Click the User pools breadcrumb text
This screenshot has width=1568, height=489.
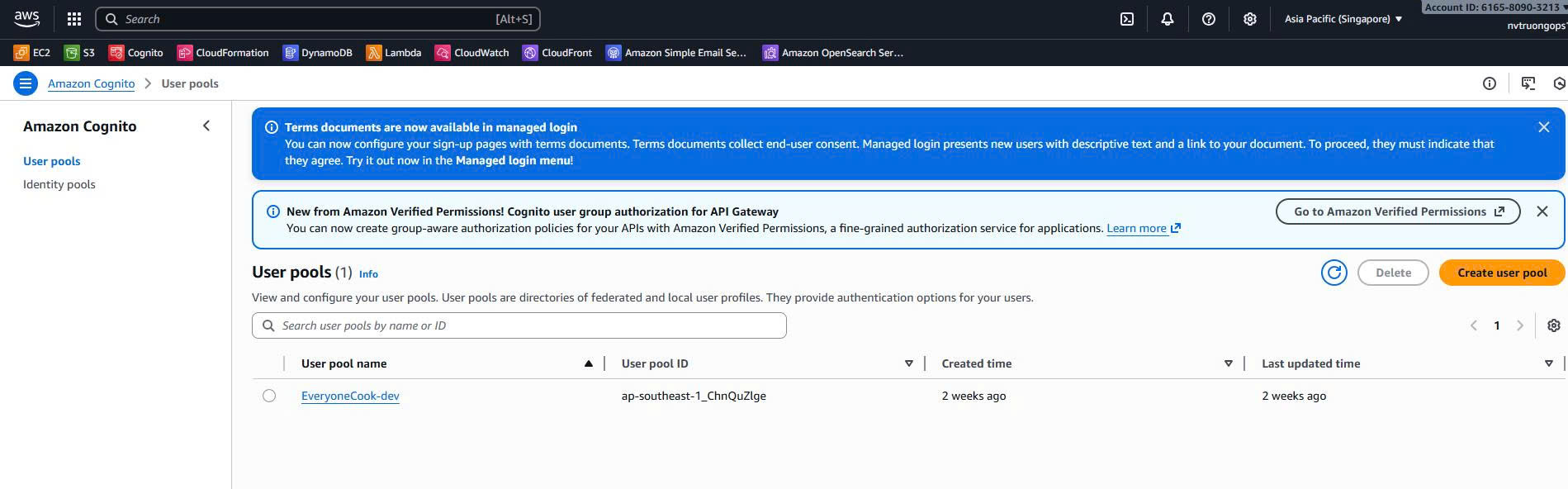coord(190,83)
